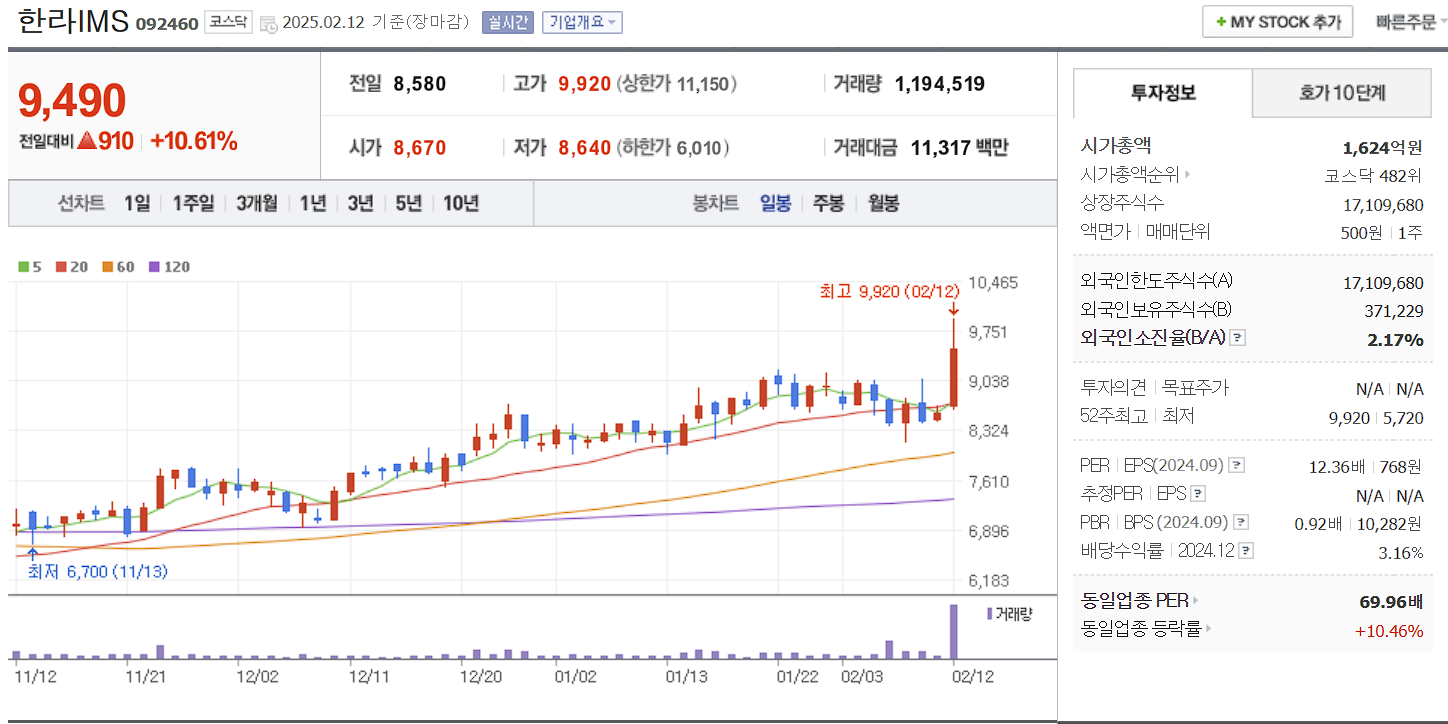1448x724 pixels.
Task: Switch to the 호가 10단계 tab
Action: pyautogui.click(x=1341, y=93)
